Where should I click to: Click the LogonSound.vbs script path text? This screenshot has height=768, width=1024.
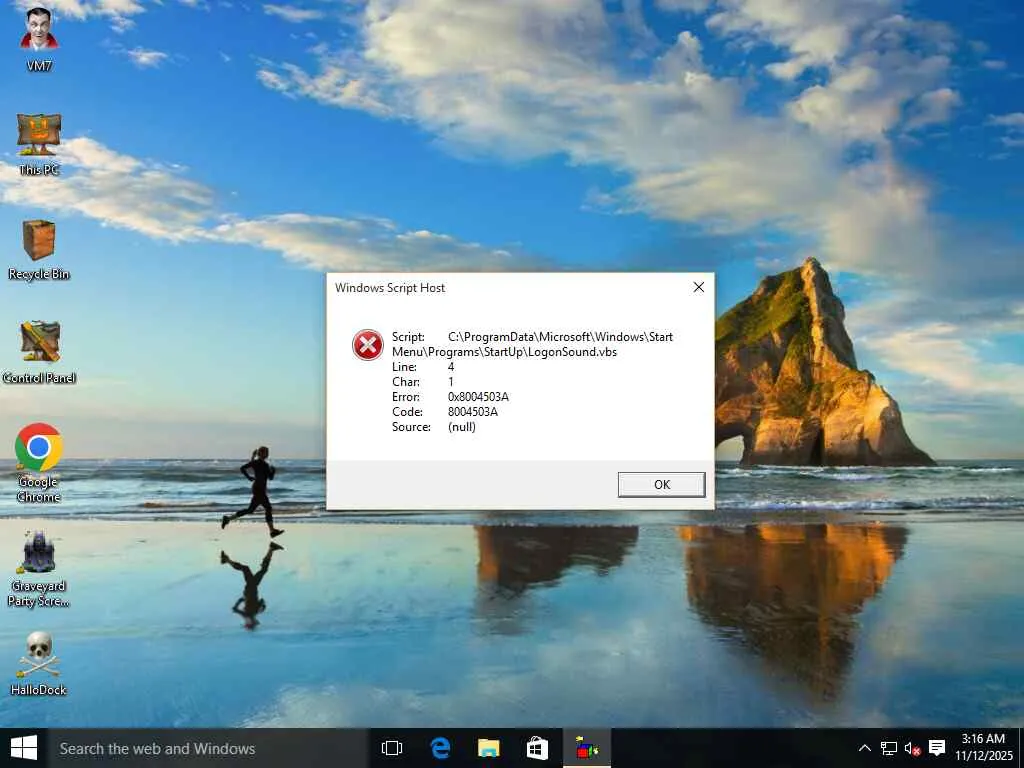click(x=532, y=344)
